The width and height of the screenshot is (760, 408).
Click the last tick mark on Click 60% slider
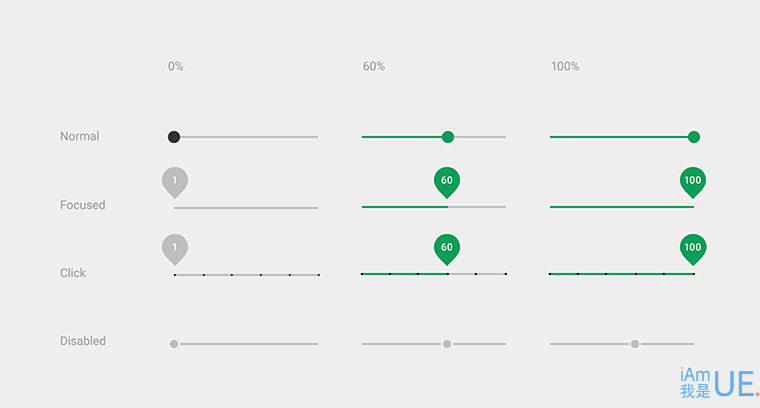pyautogui.click(x=506, y=274)
